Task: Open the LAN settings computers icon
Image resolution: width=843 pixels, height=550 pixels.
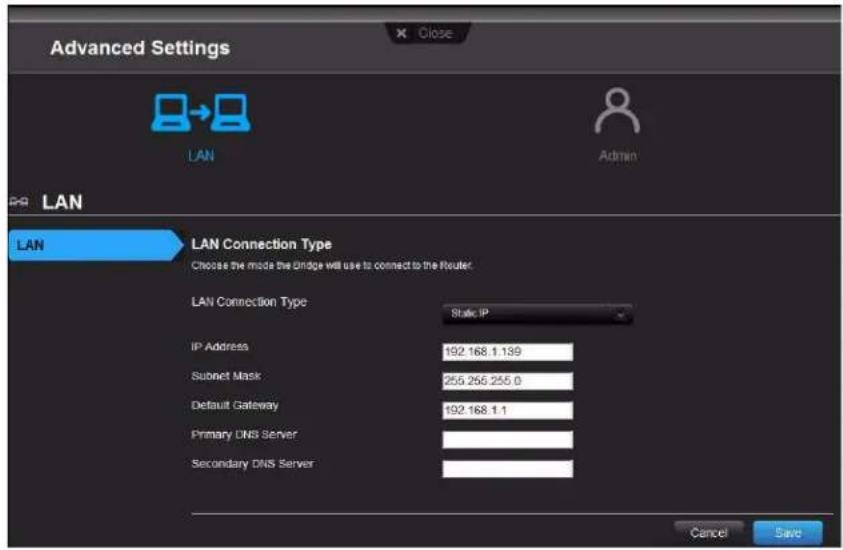Action: [201, 113]
